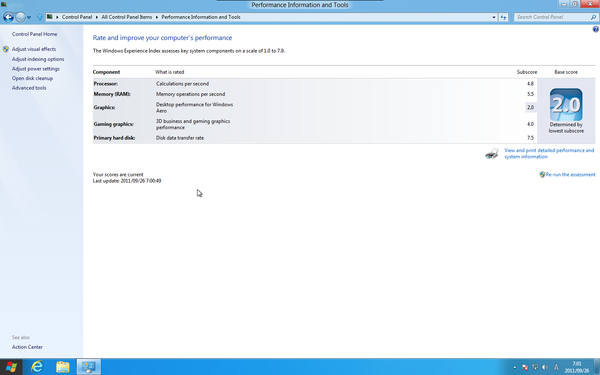Go up one level with Up arrow
This screenshot has height=375, width=600.
click(40, 17)
